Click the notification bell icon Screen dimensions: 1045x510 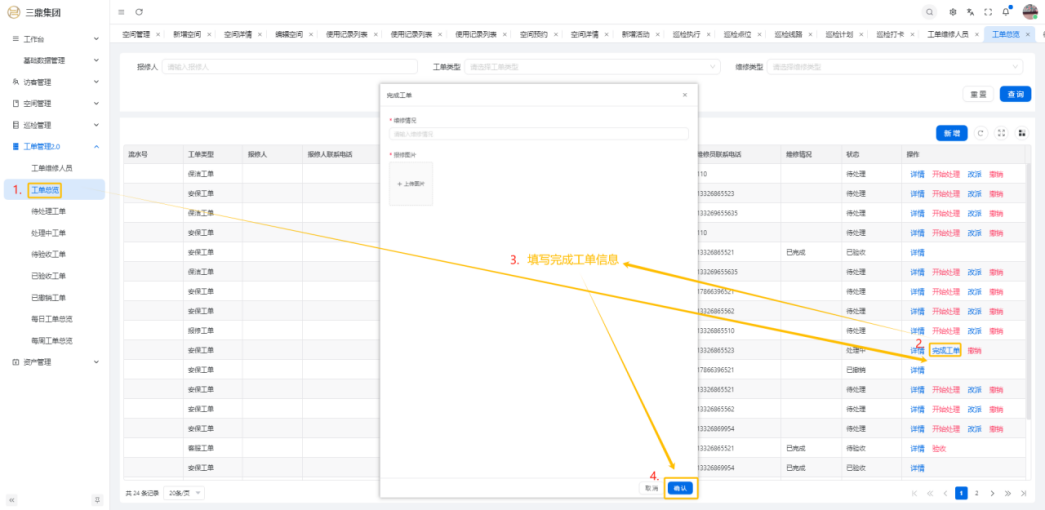pyautogui.click(x=1006, y=12)
